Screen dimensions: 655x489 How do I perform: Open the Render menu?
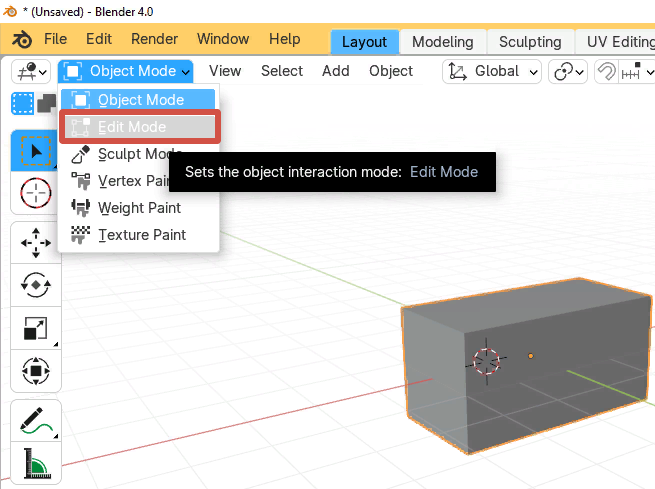tap(154, 39)
